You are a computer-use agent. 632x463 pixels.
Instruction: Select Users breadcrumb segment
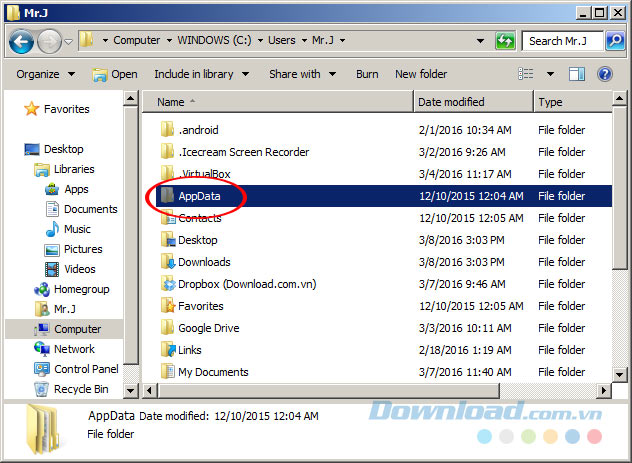[x=282, y=40]
